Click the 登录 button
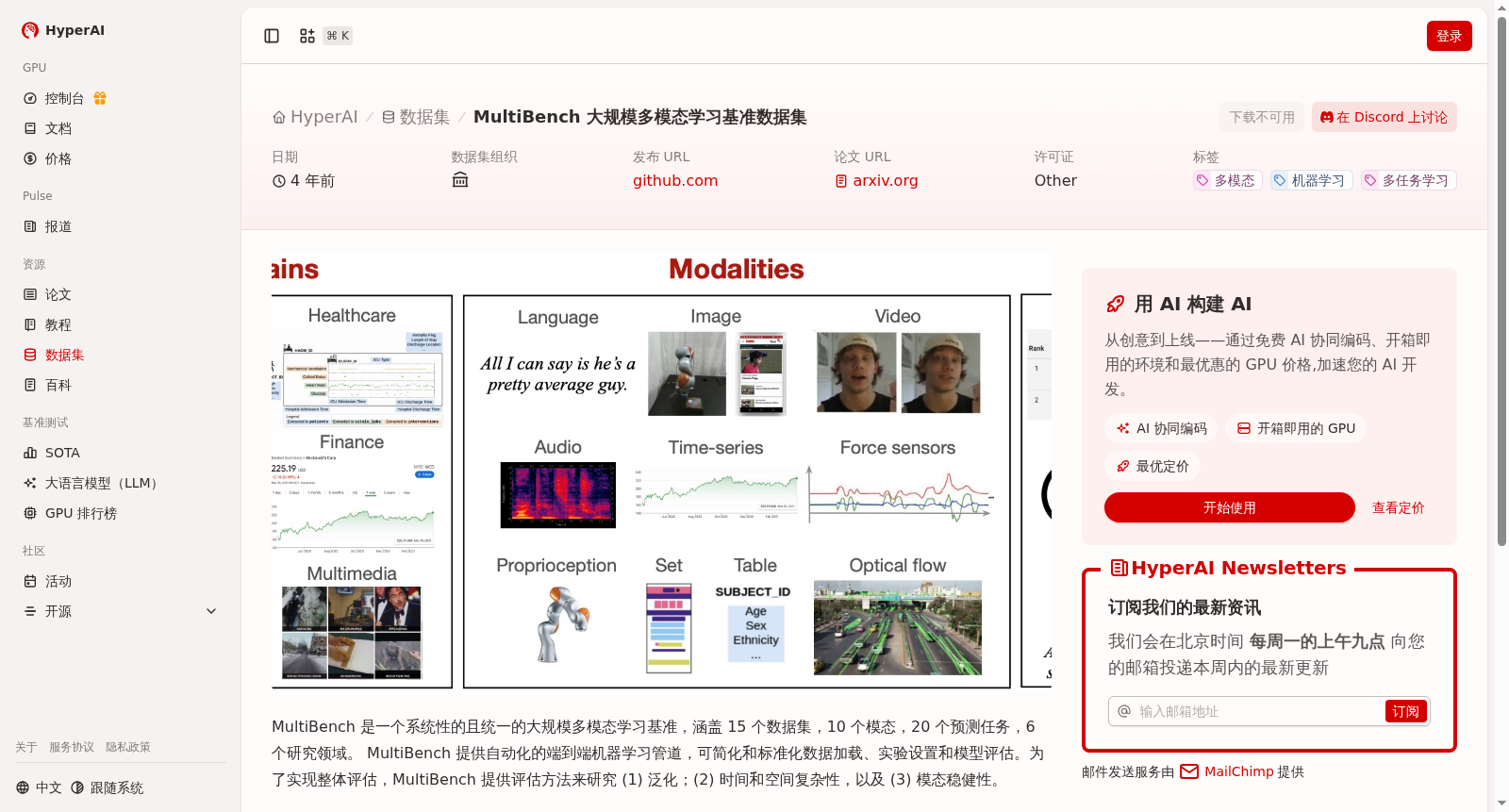1509x812 pixels. coord(1450,36)
